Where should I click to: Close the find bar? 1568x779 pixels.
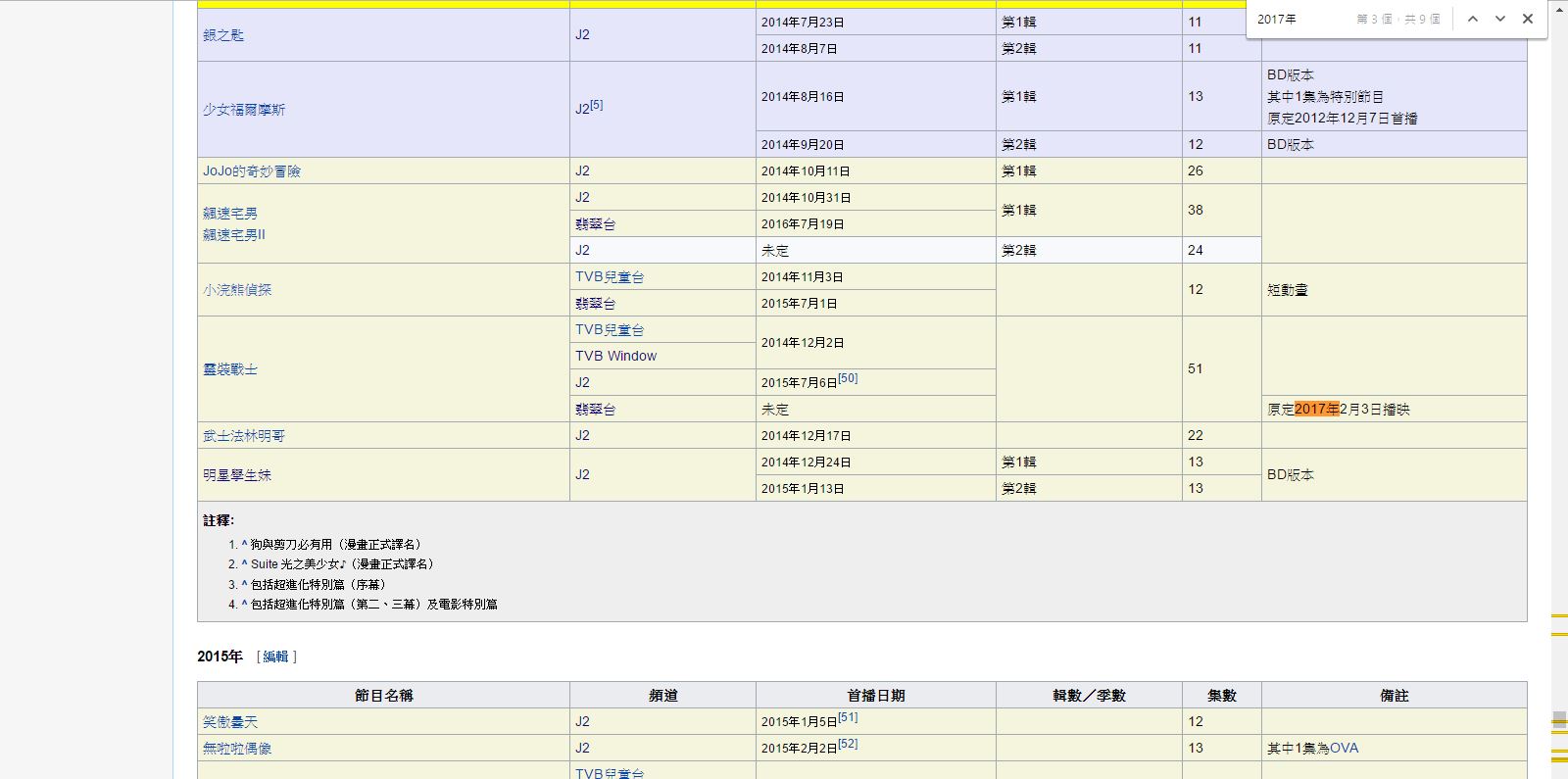[x=1527, y=19]
